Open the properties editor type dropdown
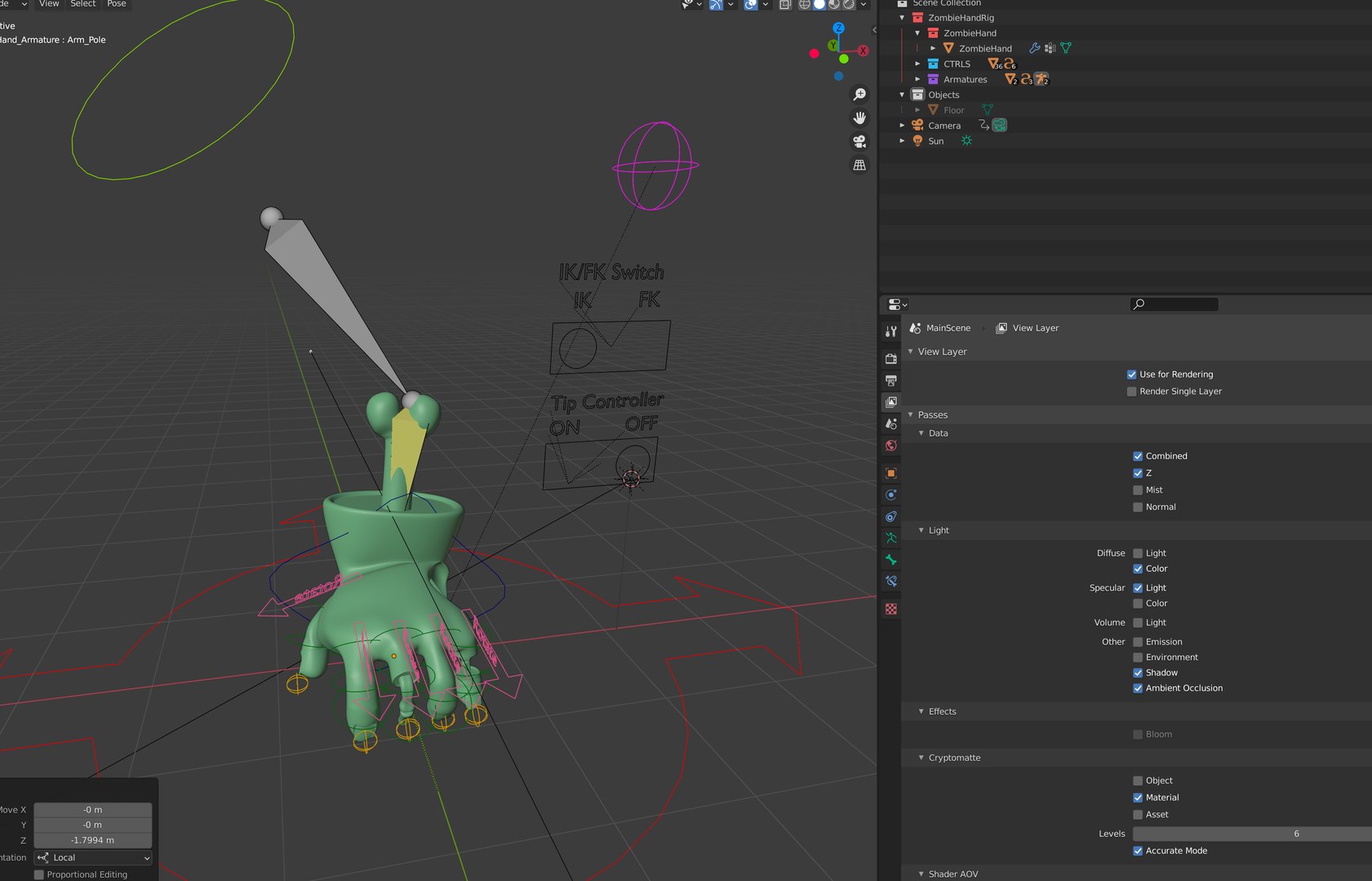This screenshot has height=881, width=1372. coord(897,304)
